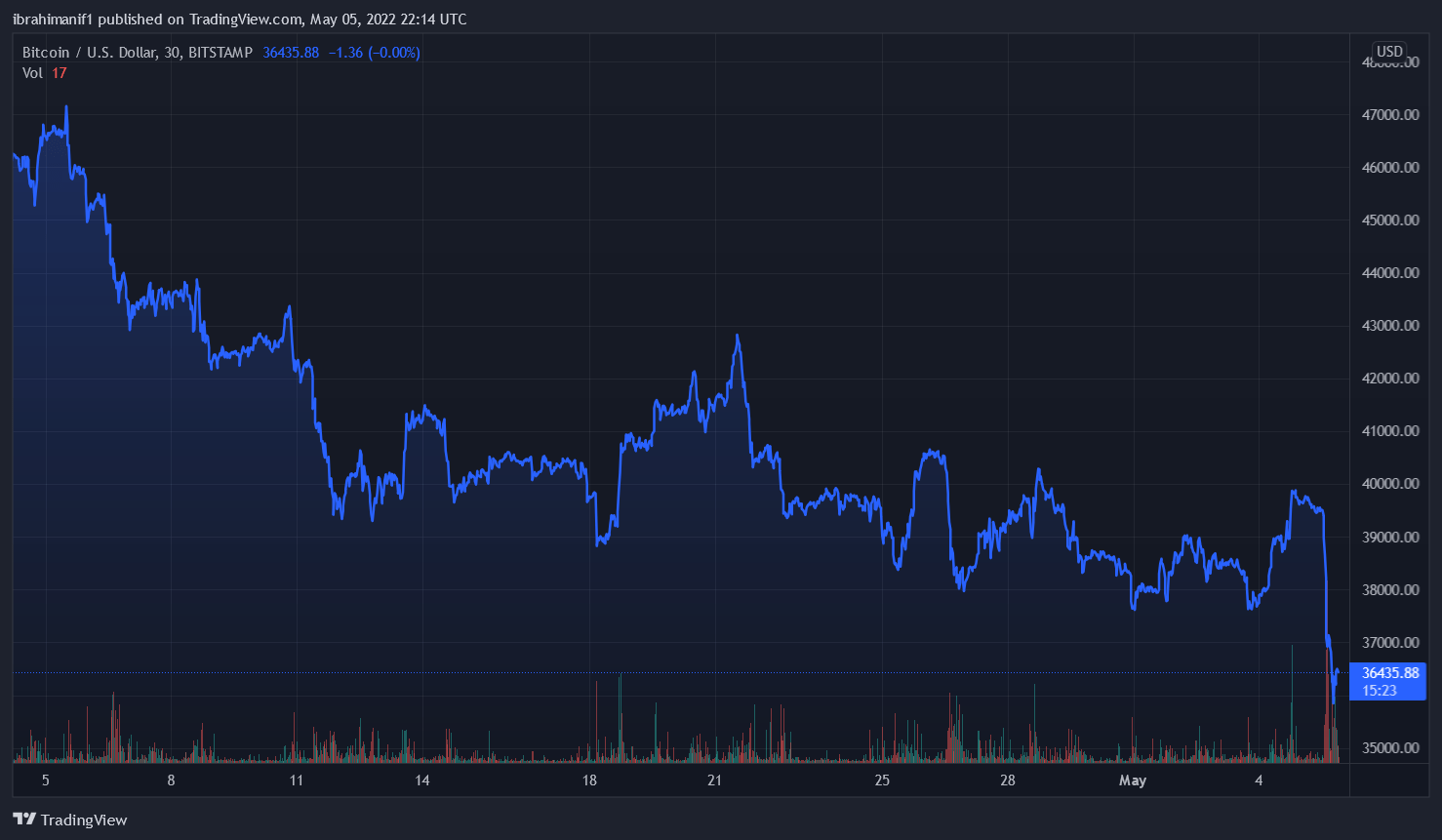
Task: Click the 40000.00 price axis label
Action: tap(1389, 484)
